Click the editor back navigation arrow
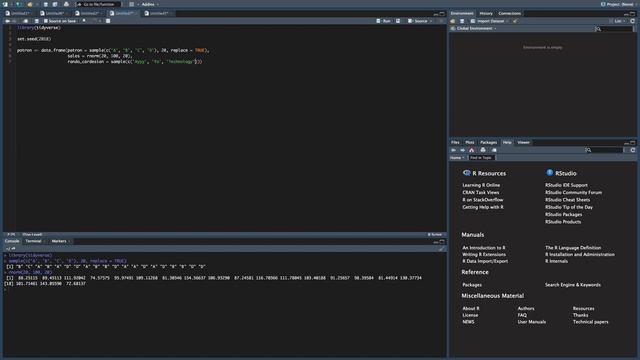The image size is (640, 360). (7, 21)
